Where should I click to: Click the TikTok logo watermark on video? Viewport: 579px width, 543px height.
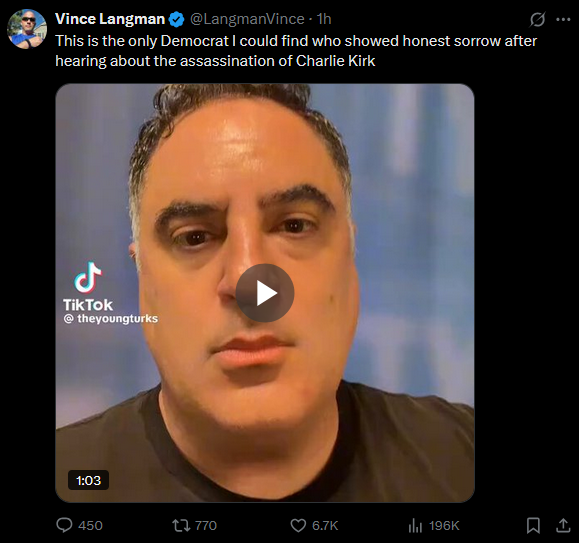pos(88,286)
